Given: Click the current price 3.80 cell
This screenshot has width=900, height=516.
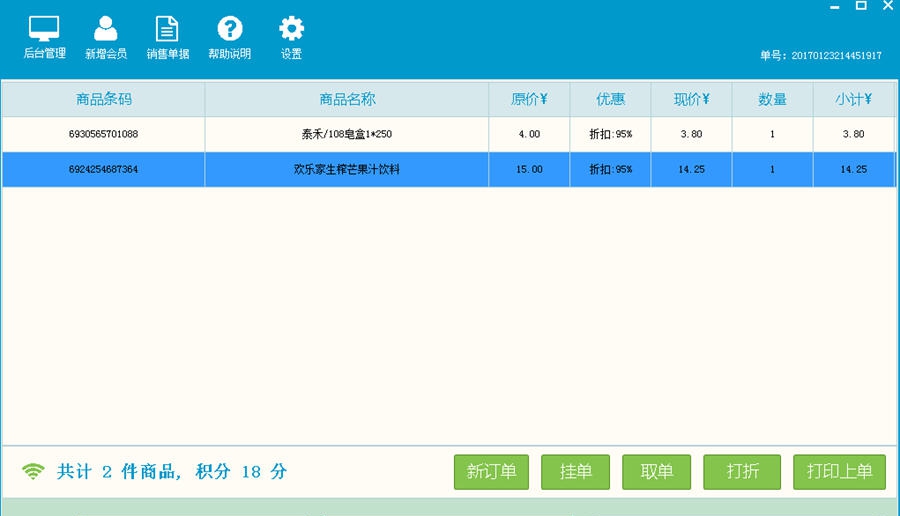Looking at the screenshot, I should [691, 134].
